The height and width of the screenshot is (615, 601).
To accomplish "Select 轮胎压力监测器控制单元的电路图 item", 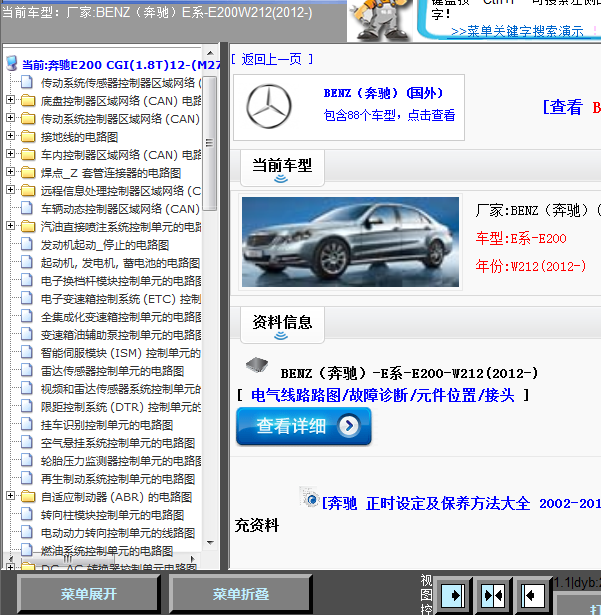I will (x=121, y=461).
